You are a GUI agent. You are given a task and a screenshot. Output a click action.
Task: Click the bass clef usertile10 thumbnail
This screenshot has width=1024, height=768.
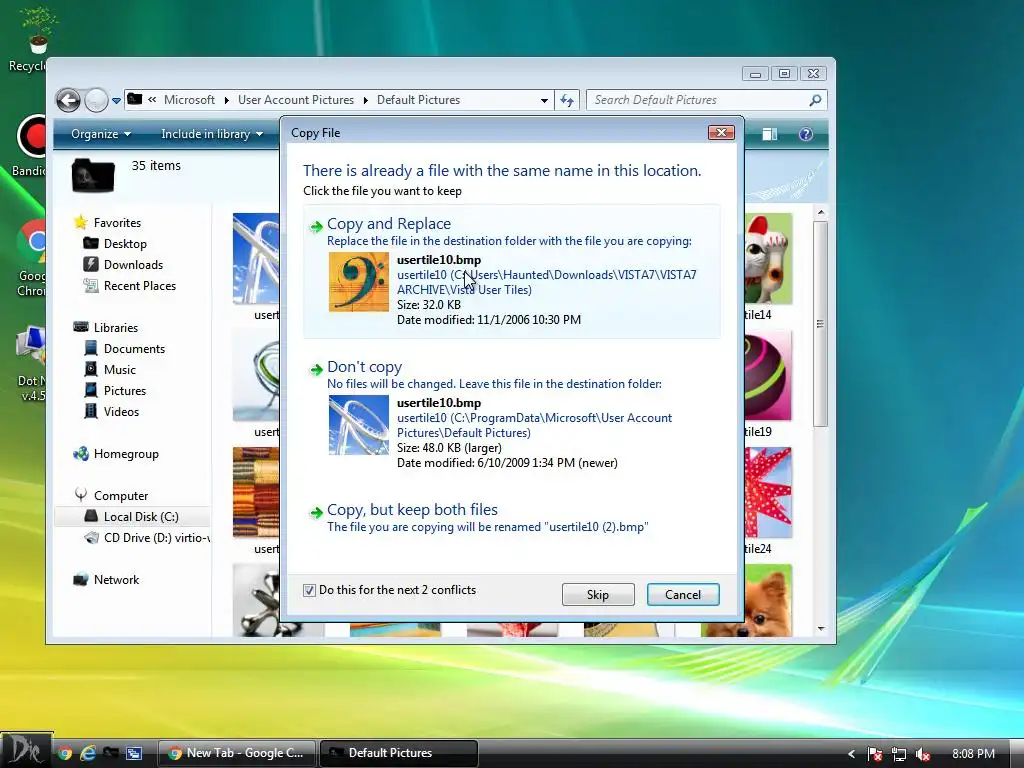359,282
